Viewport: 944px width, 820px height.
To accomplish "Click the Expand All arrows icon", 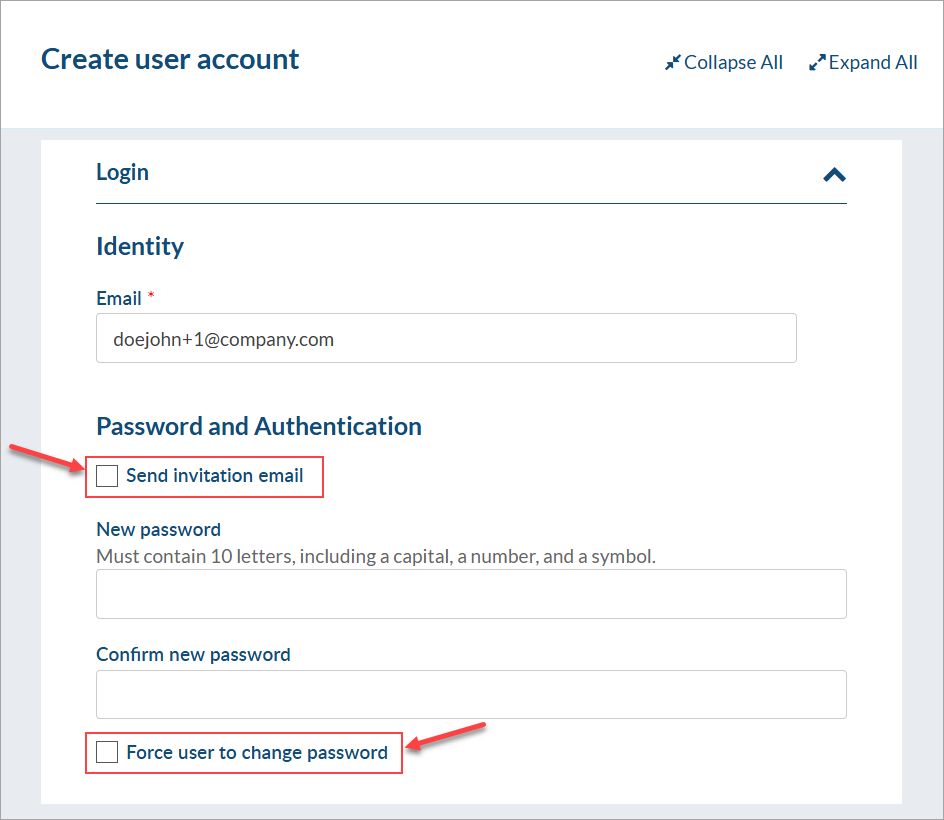I will coord(817,63).
